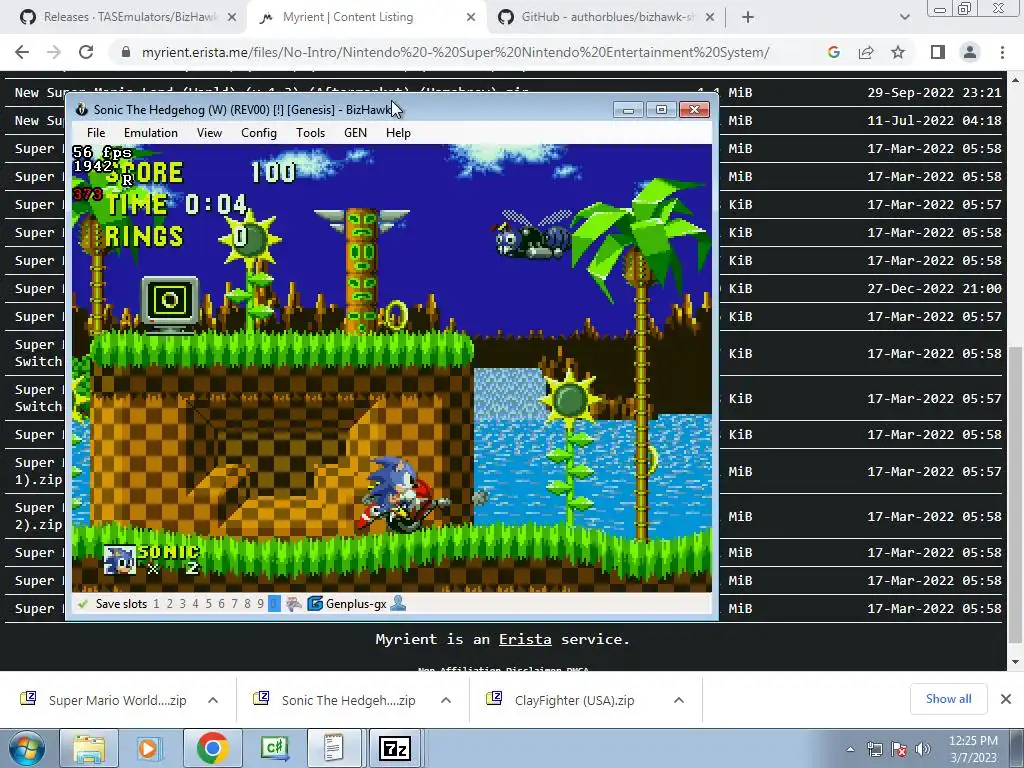
Task: Open the View menu in BizHawk
Action: tap(209, 133)
